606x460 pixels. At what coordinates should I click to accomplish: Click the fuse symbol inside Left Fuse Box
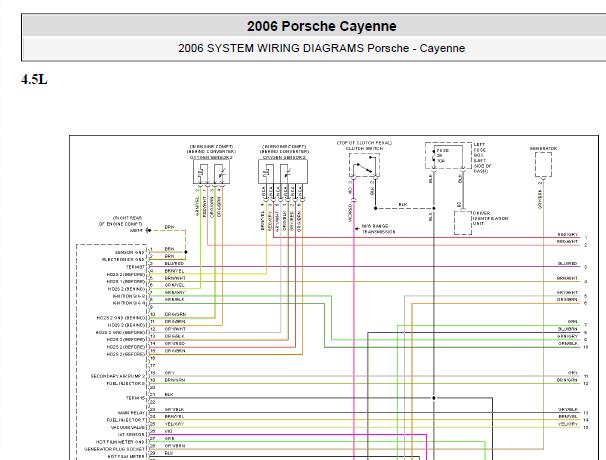[x=433, y=156]
